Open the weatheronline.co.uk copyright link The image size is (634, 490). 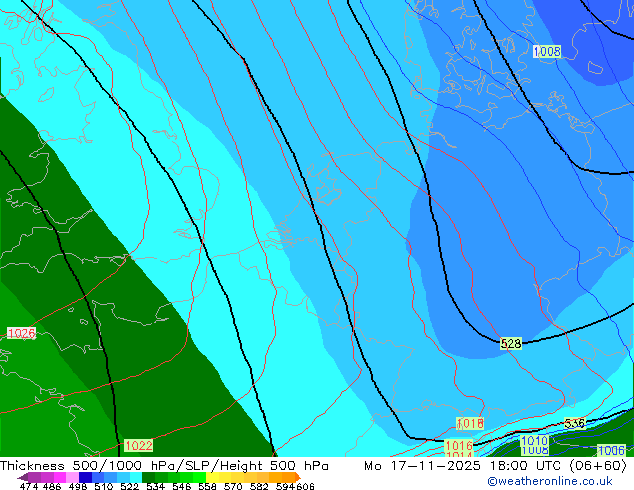tap(550, 481)
